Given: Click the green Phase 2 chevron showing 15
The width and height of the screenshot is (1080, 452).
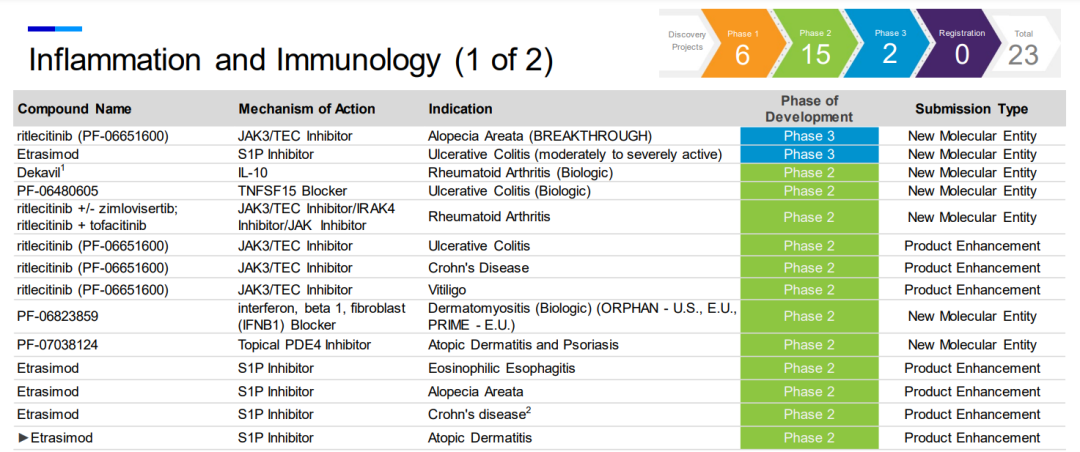Looking at the screenshot, I should click(815, 45).
